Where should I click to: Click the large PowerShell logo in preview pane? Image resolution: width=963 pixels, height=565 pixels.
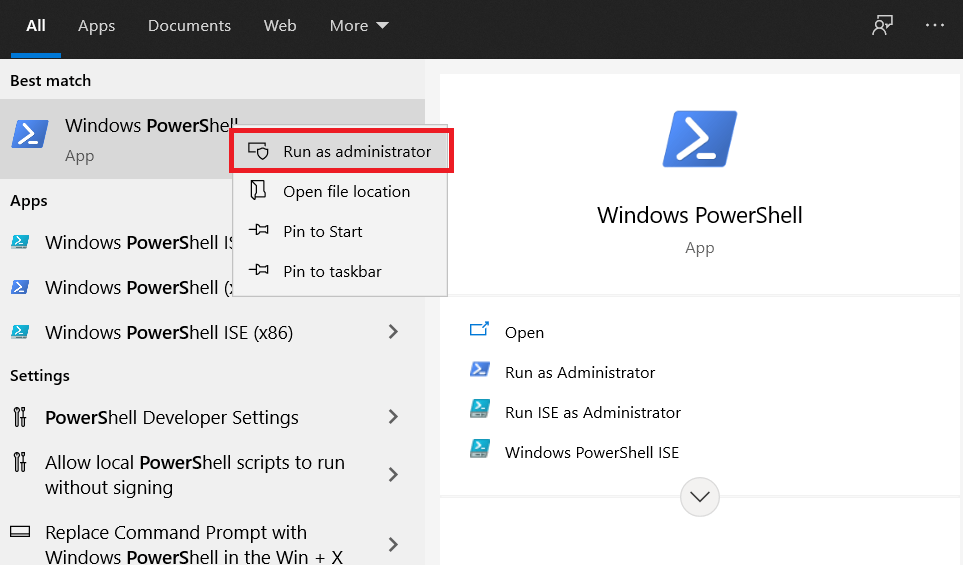(x=700, y=139)
